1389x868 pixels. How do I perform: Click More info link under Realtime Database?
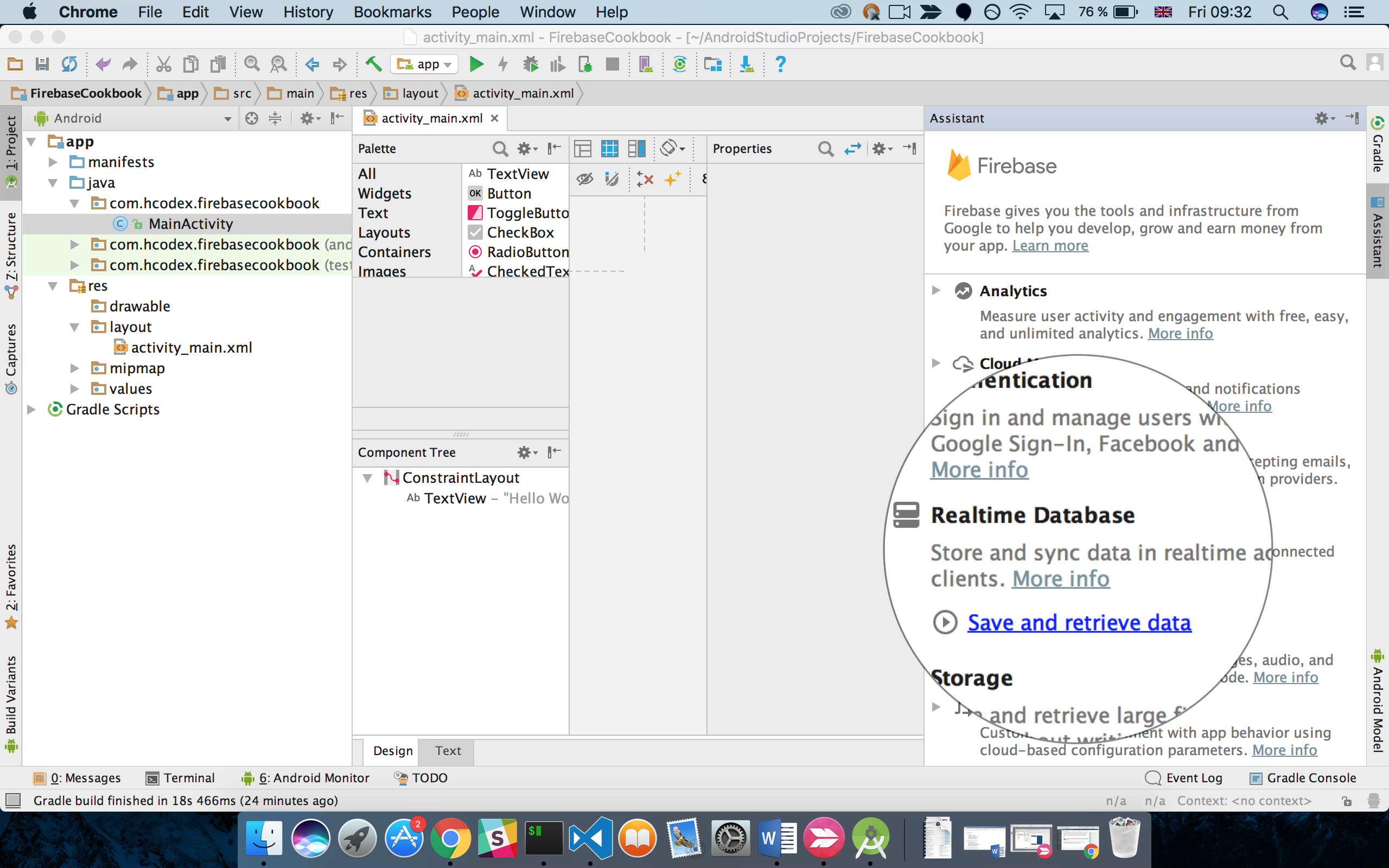pyautogui.click(x=1061, y=579)
